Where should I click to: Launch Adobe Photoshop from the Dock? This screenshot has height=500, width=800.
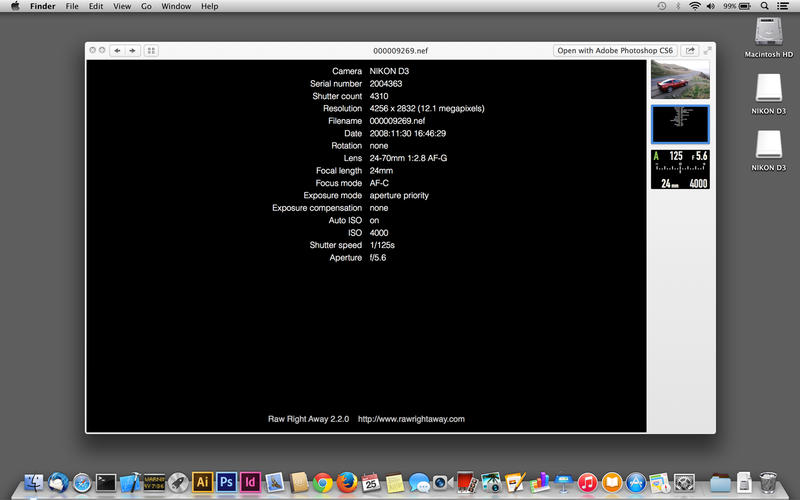227,482
